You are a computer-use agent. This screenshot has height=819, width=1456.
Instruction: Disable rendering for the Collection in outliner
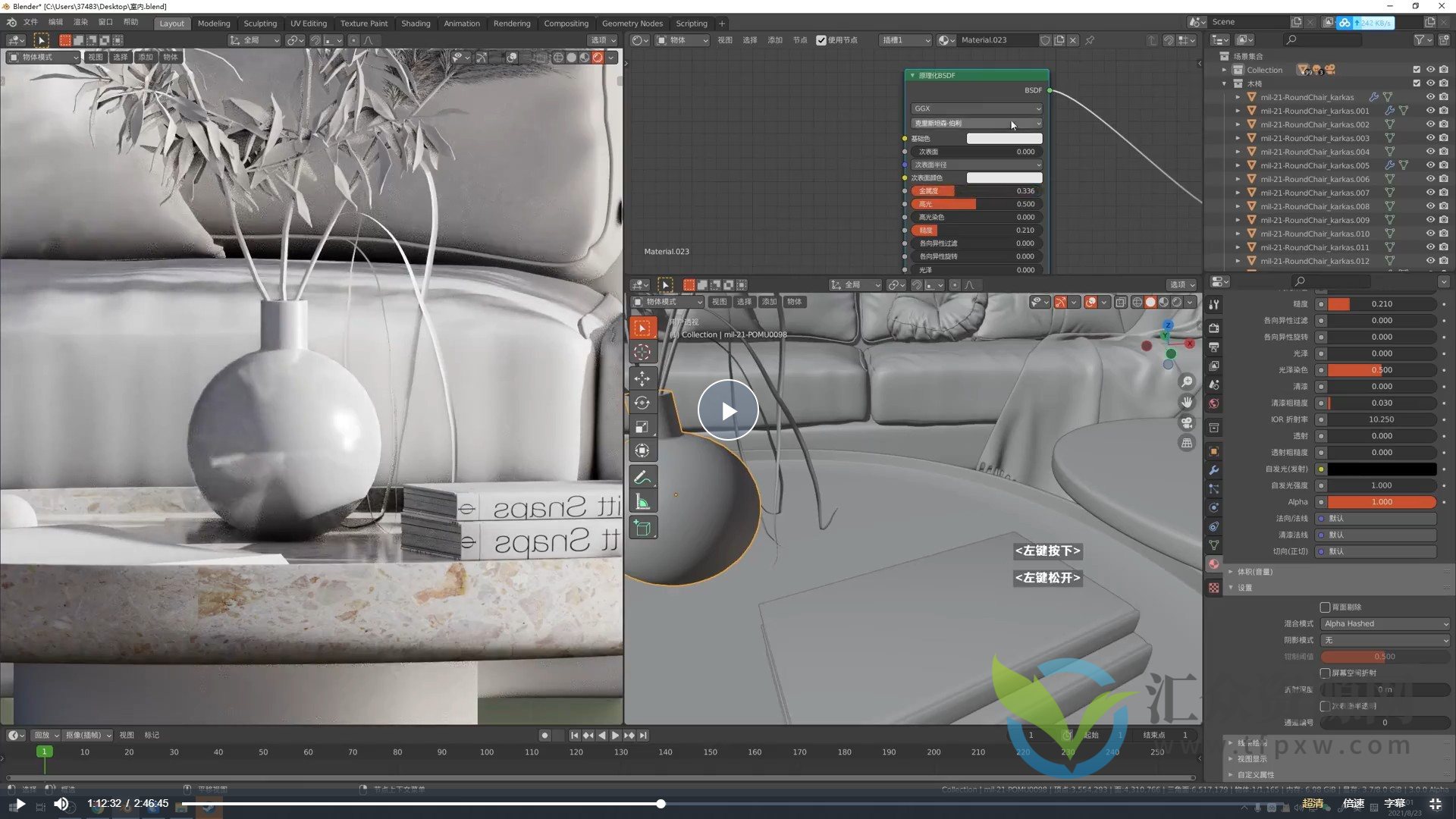click(x=1444, y=69)
